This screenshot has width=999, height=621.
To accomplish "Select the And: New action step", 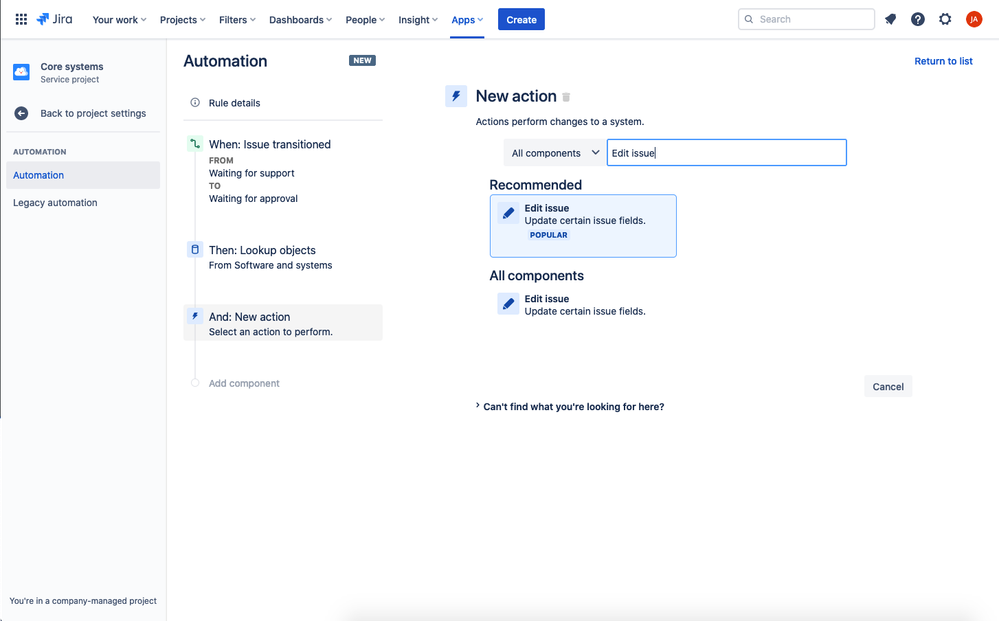I will pos(283,324).
